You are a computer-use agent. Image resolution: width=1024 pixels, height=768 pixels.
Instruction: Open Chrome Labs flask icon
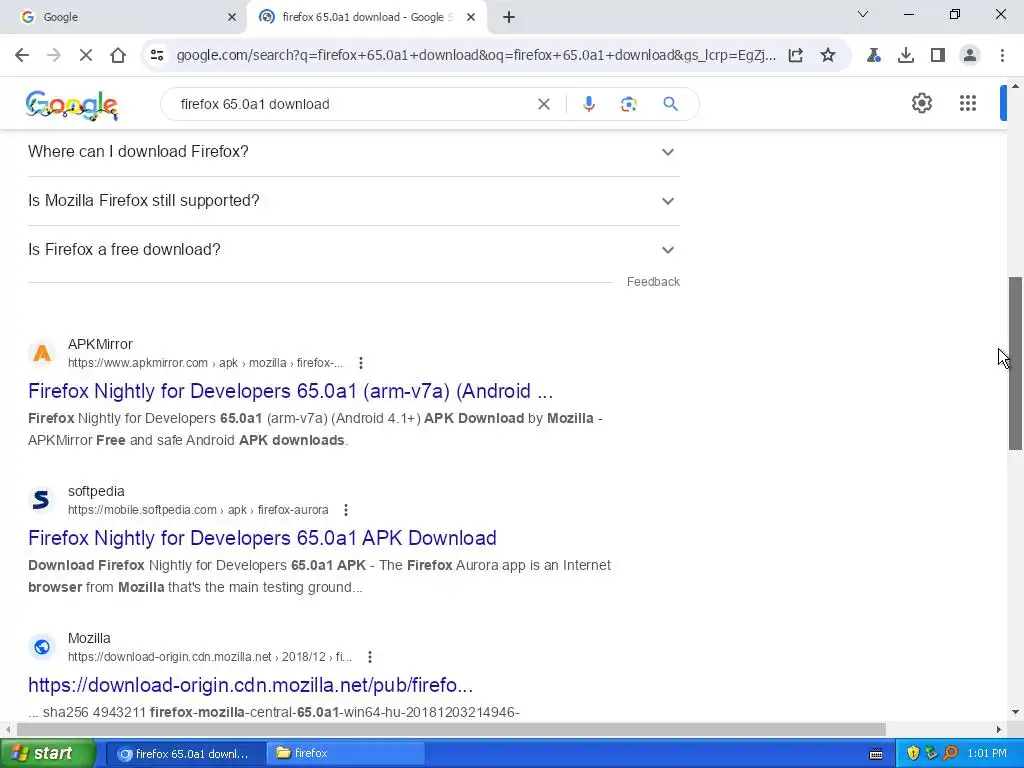click(873, 55)
